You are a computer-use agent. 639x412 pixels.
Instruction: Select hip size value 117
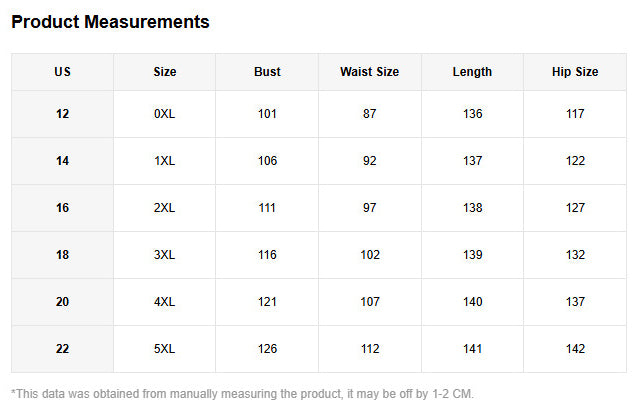point(575,114)
